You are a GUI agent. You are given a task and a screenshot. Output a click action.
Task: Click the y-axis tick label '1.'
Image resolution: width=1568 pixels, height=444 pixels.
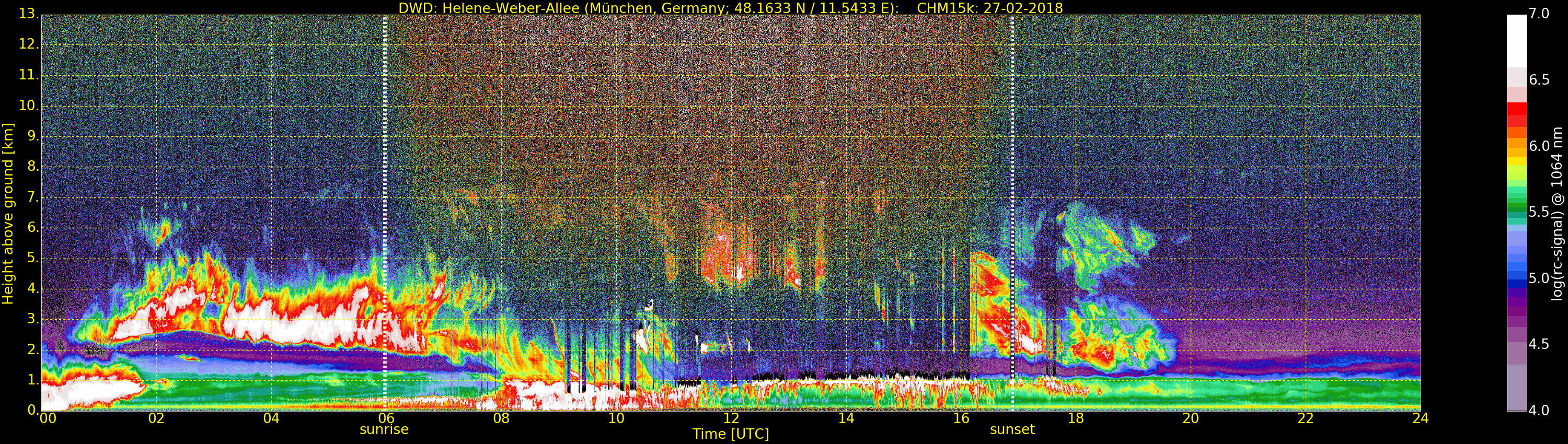coord(33,380)
